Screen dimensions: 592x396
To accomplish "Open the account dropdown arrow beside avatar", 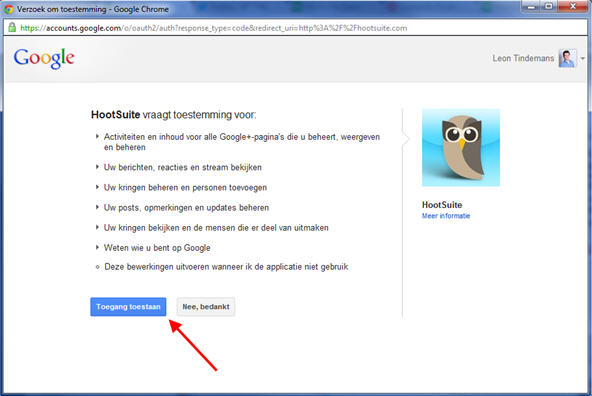I will pos(583,59).
